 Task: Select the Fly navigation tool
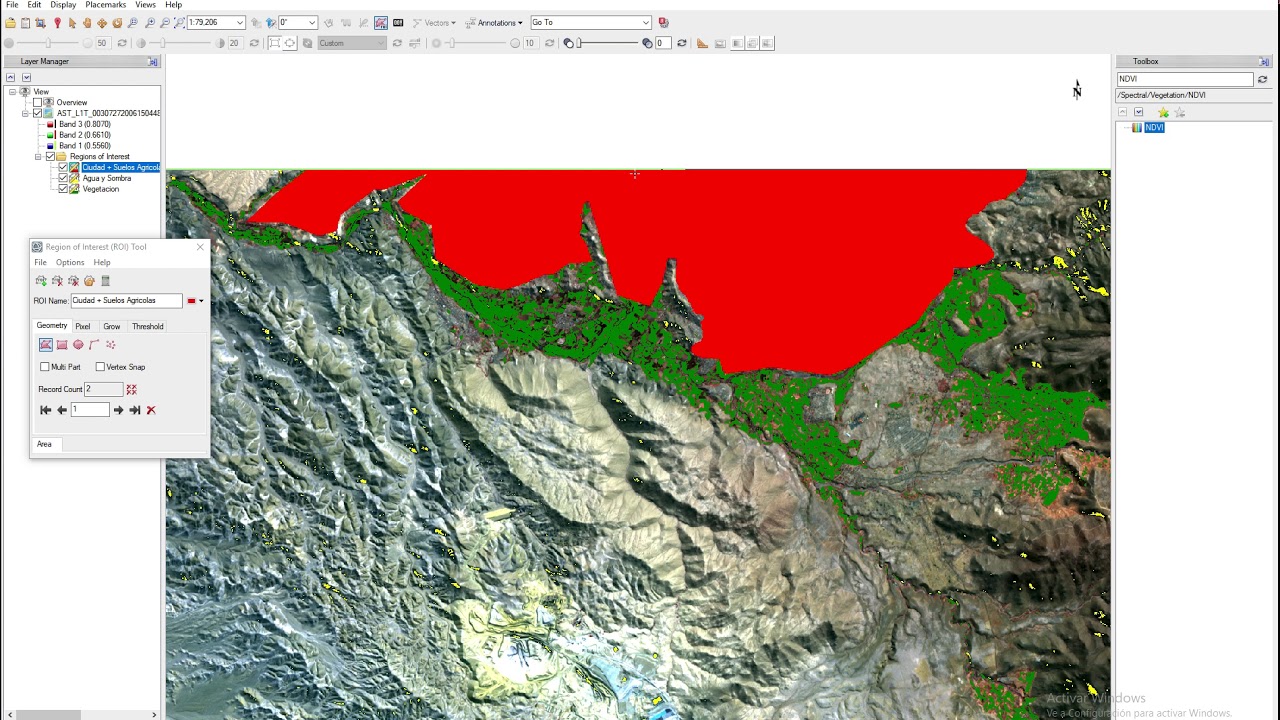pos(102,23)
